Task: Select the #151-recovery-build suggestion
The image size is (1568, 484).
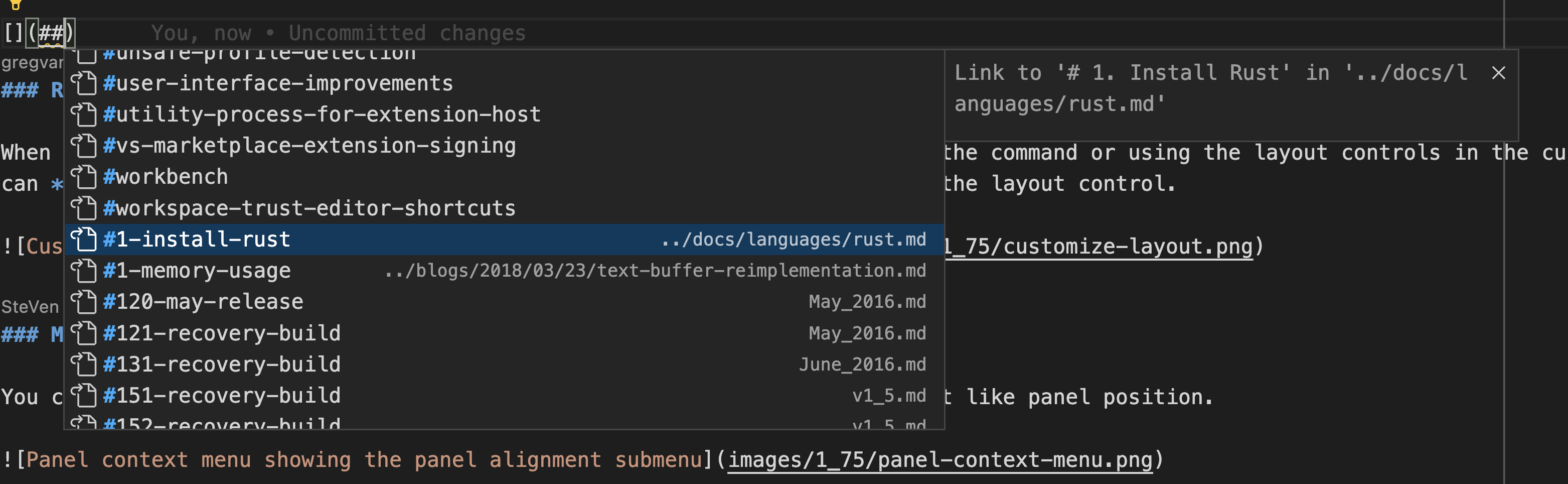Action: pyautogui.click(x=222, y=395)
